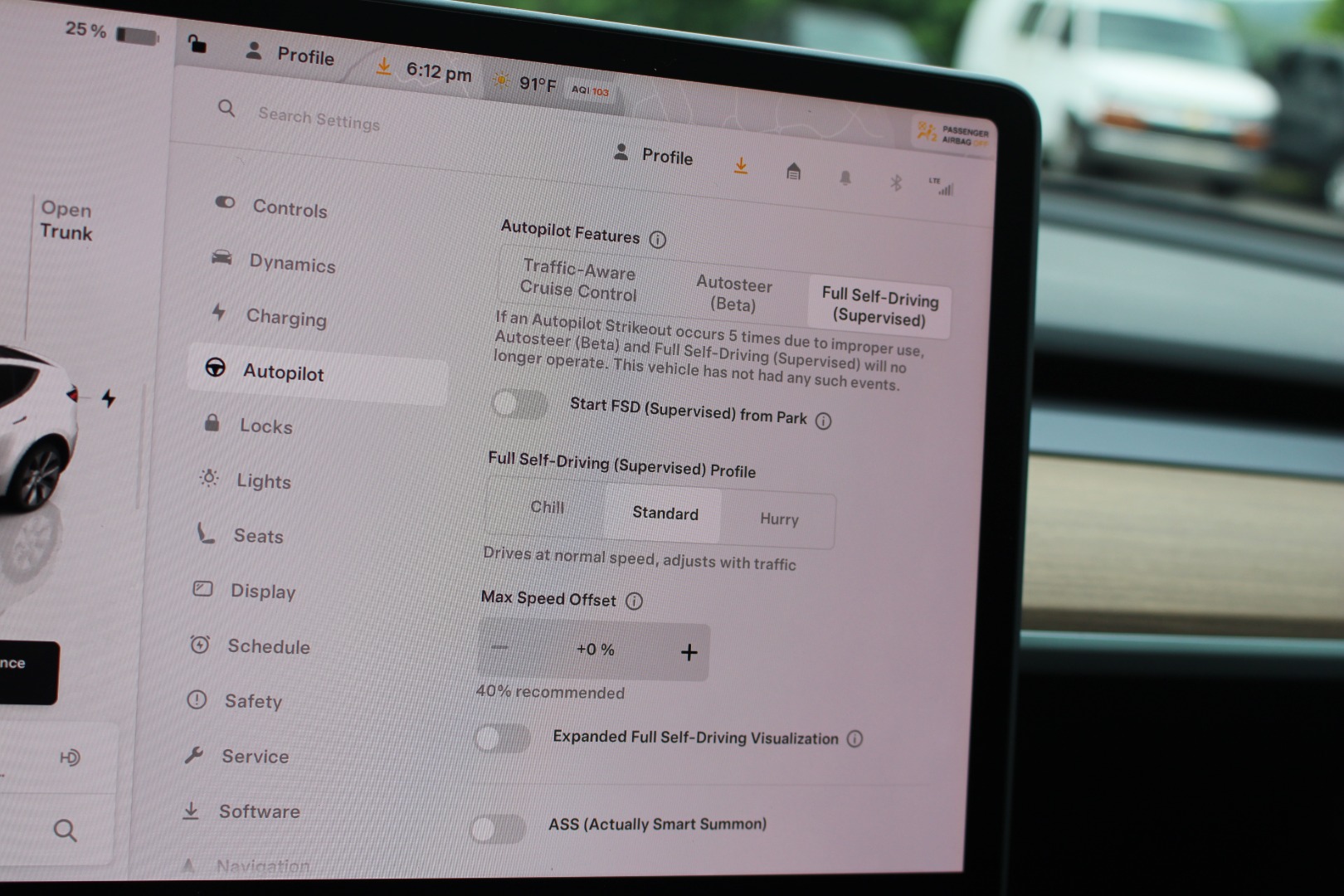Image resolution: width=1344 pixels, height=896 pixels.
Task: Select the Chill driving profile
Action: coord(547,508)
